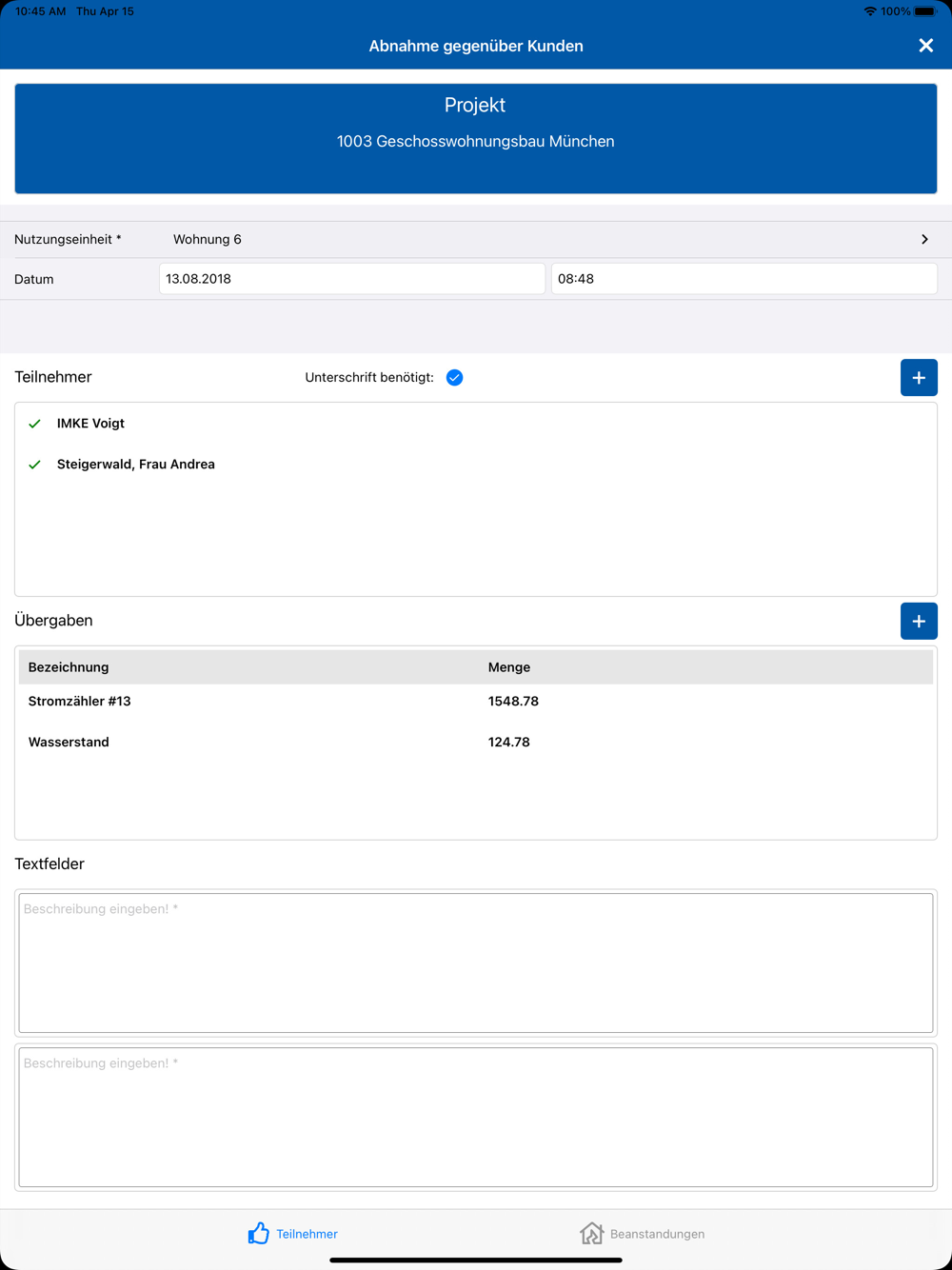Click the Menge column header
This screenshot has width=952, height=1270.
(x=509, y=667)
